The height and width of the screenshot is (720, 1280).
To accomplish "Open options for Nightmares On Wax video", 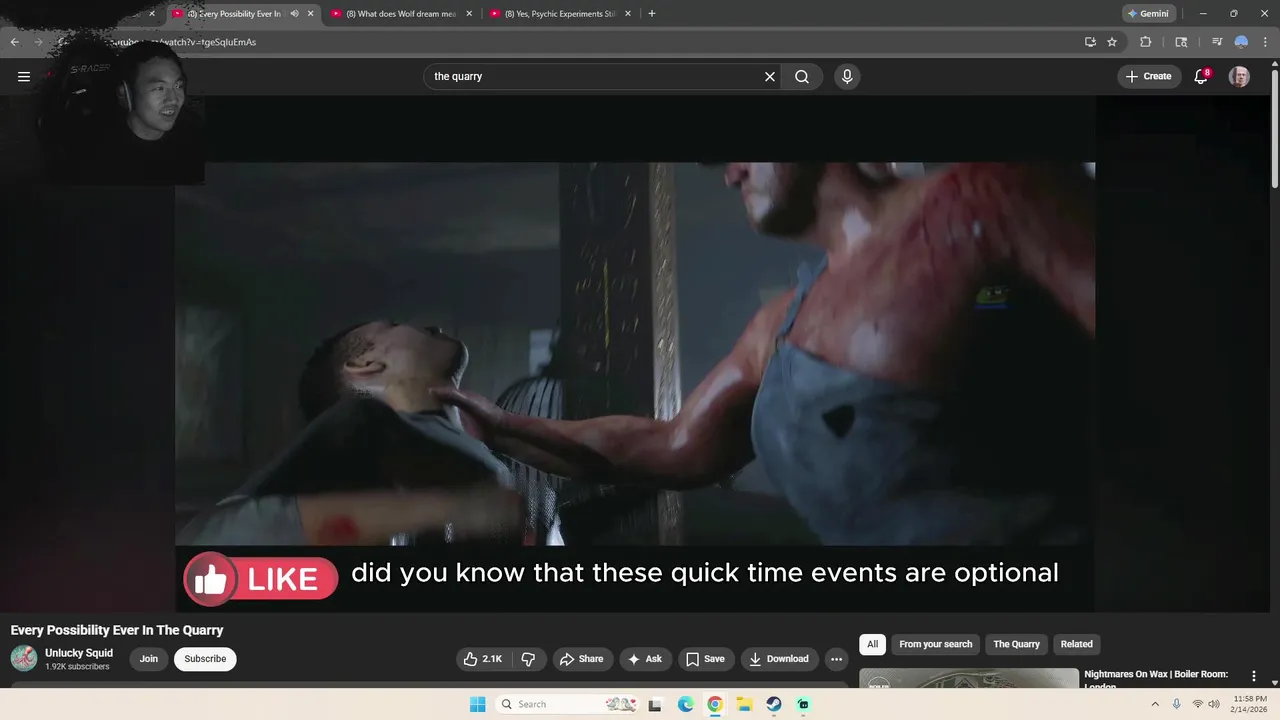I will click(x=1253, y=676).
